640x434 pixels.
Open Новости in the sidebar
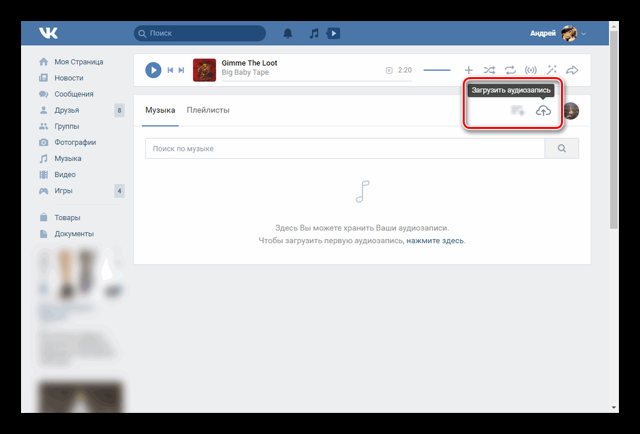69,78
